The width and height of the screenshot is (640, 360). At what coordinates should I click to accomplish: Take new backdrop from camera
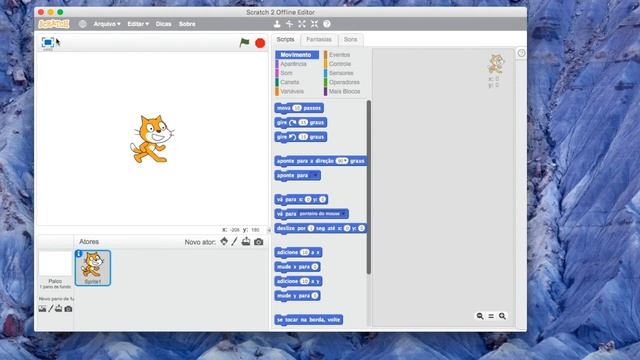pyautogui.click(x=68, y=309)
